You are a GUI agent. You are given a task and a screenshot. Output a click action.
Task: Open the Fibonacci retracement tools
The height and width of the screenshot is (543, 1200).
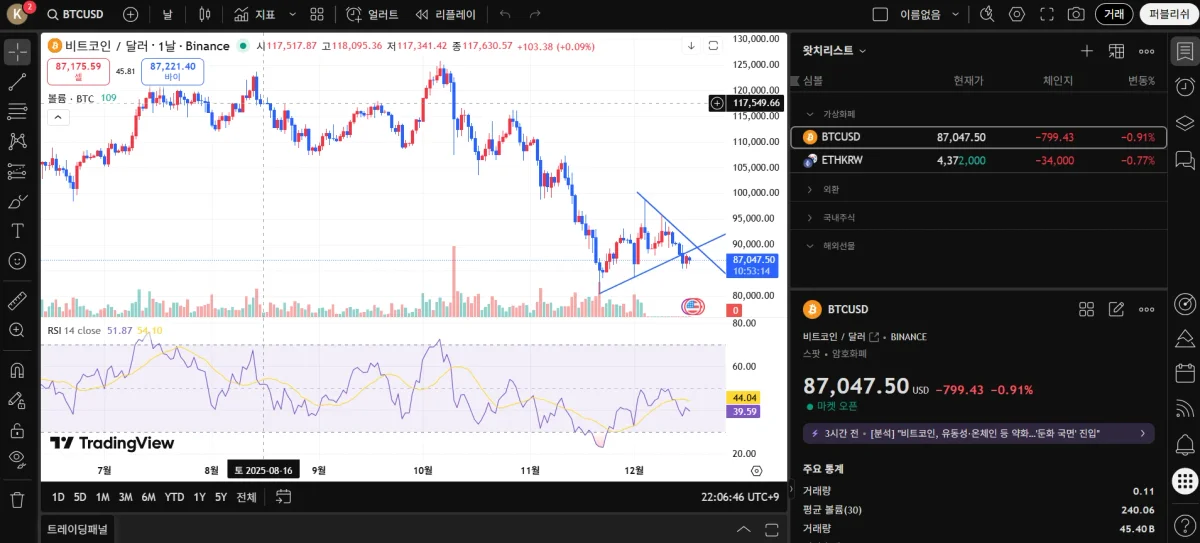coord(17,111)
